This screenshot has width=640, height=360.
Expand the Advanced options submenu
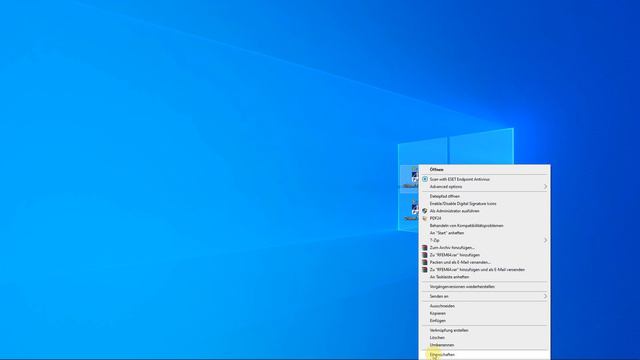484,187
